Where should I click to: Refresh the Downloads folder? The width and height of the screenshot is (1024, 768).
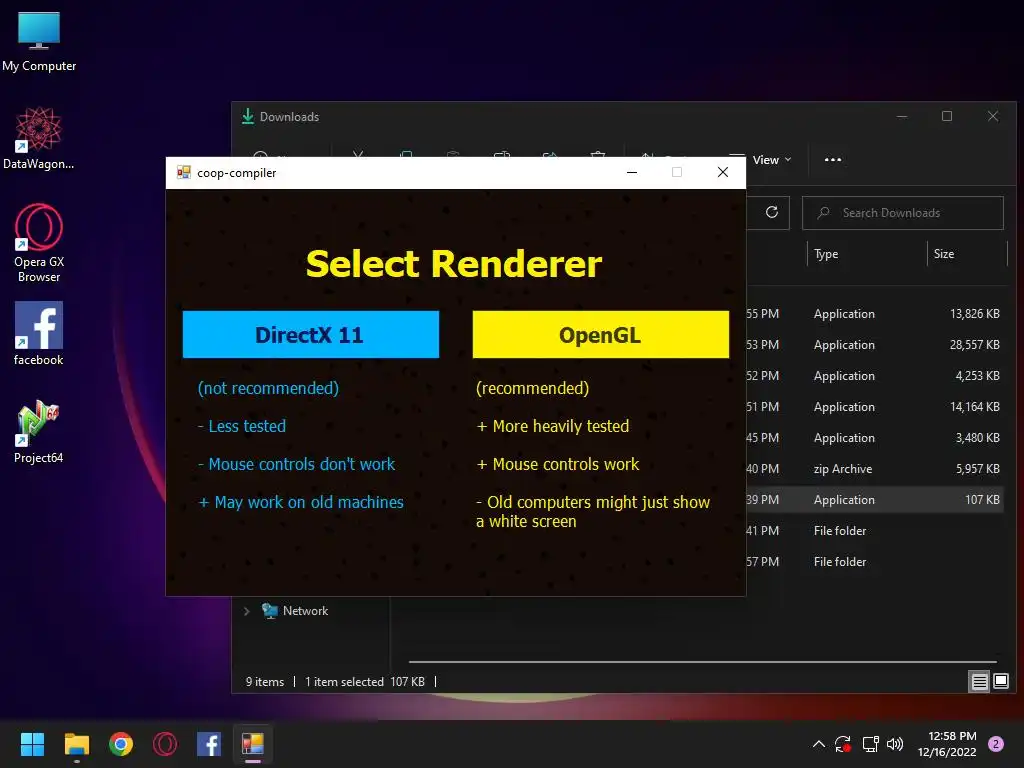[772, 212]
